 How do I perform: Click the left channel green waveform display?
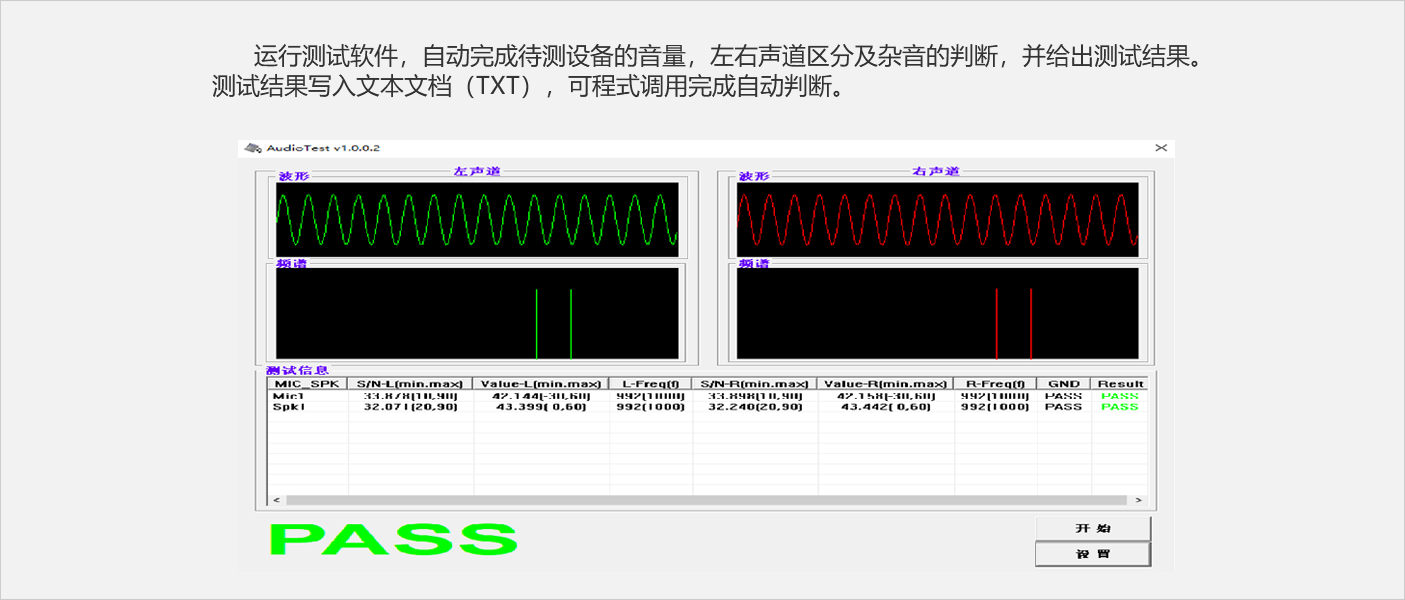(x=477, y=219)
